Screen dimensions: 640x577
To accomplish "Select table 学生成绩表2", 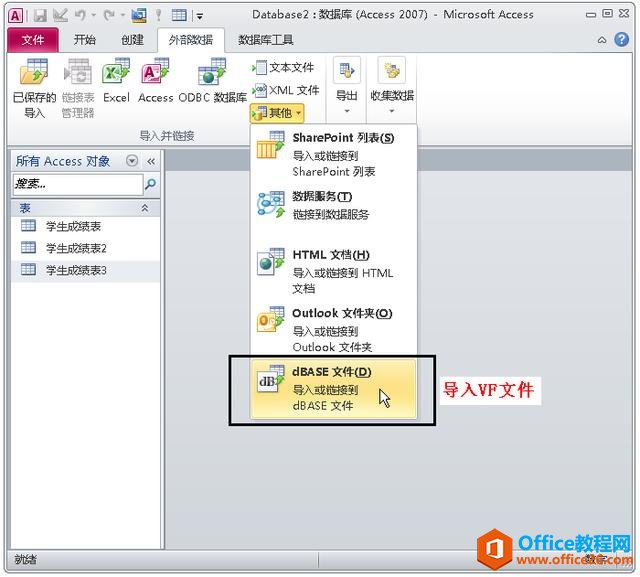I will click(85, 248).
